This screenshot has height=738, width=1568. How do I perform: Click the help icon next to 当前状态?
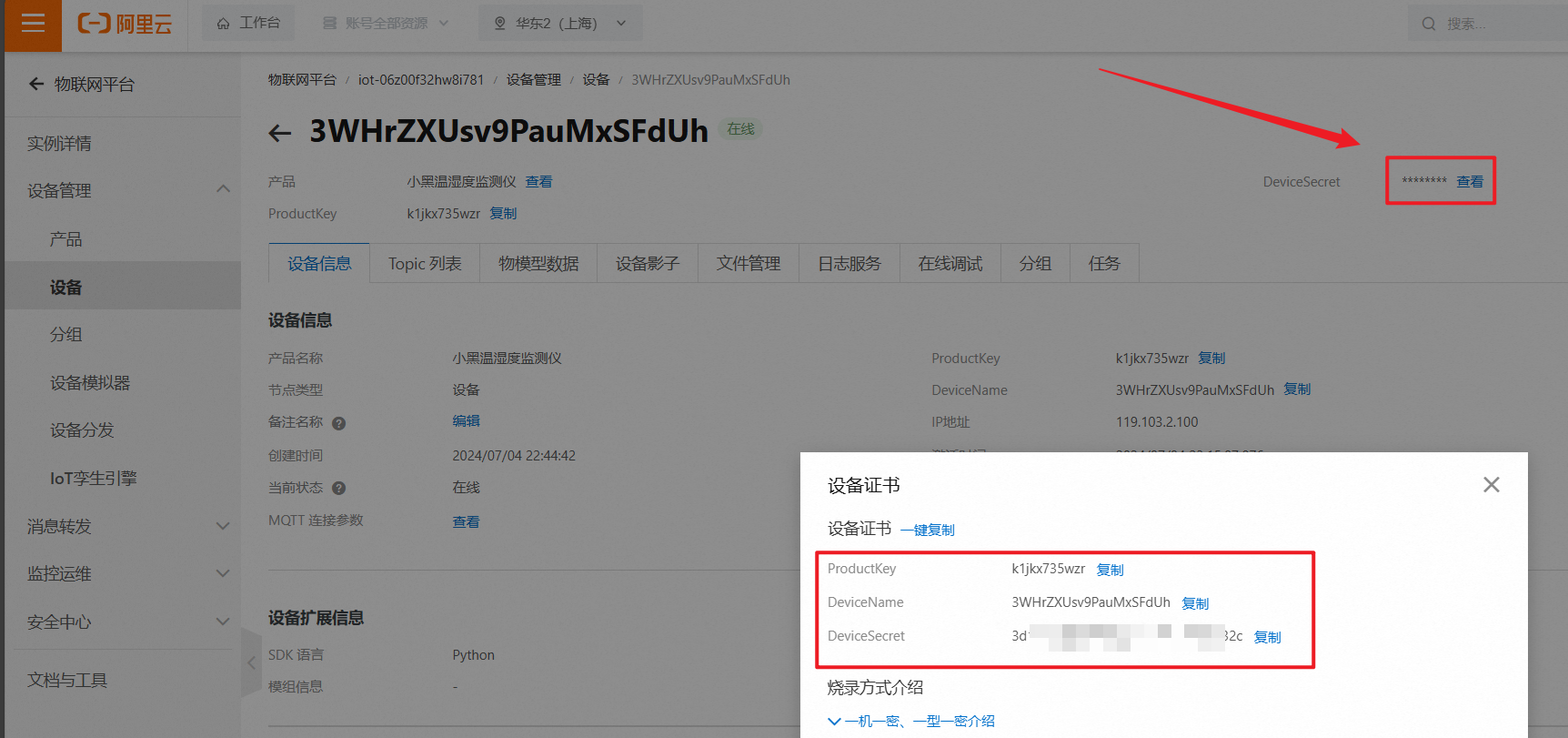(338, 488)
